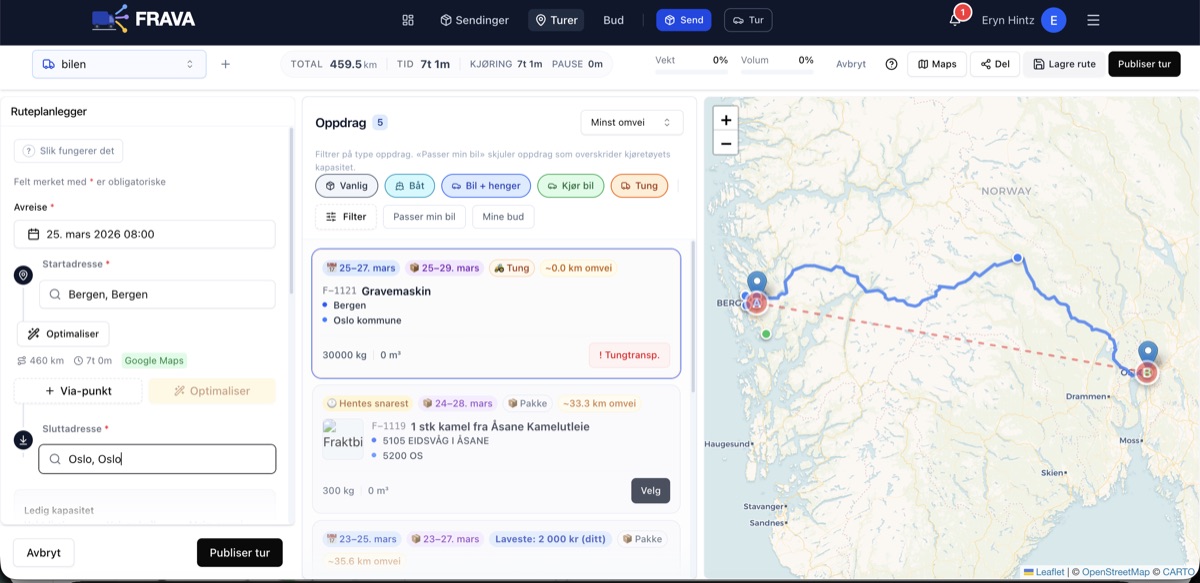Click map marker A at Bergen

click(757, 301)
